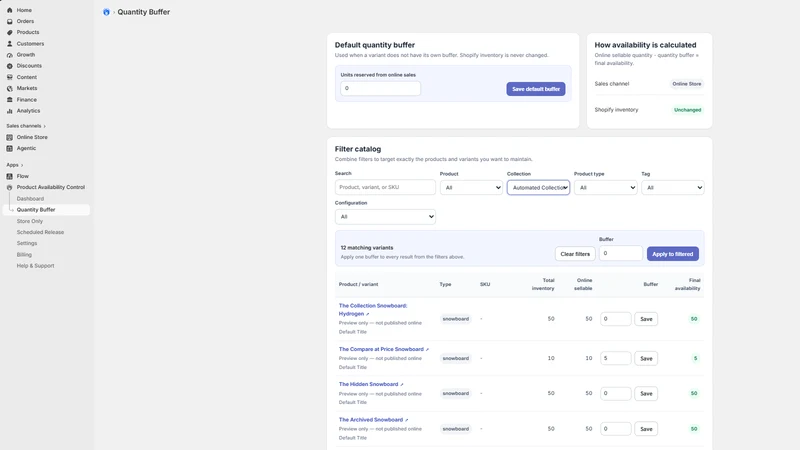Save buffer for Collection Snowboard Hydrogen
The width and height of the screenshot is (800, 450).
[x=646, y=319]
